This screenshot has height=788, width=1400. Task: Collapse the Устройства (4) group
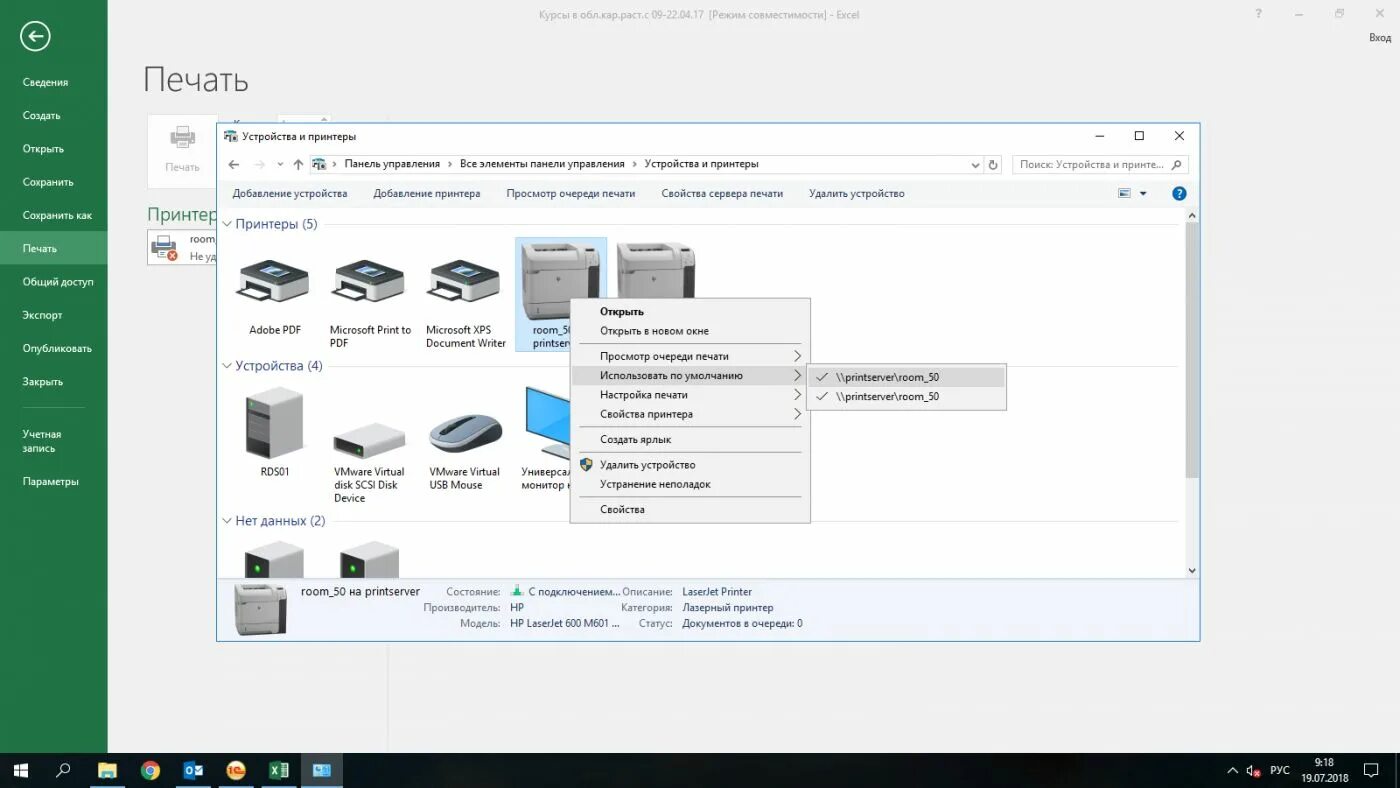coord(227,366)
